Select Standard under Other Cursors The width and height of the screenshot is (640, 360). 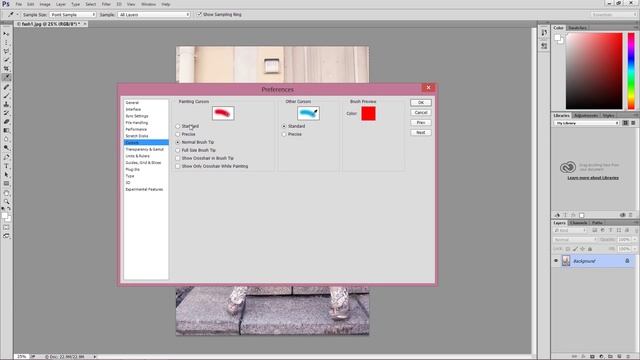[x=294, y=126]
